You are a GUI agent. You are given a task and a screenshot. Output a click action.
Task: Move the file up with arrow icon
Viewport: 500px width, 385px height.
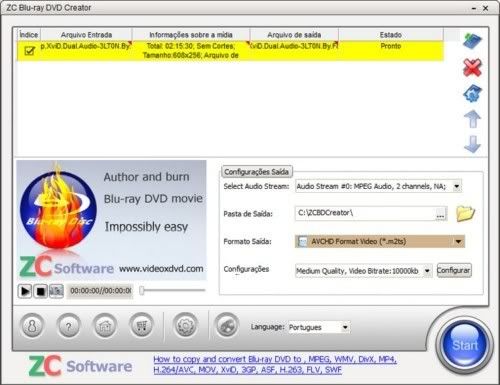[x=472, y=119]
